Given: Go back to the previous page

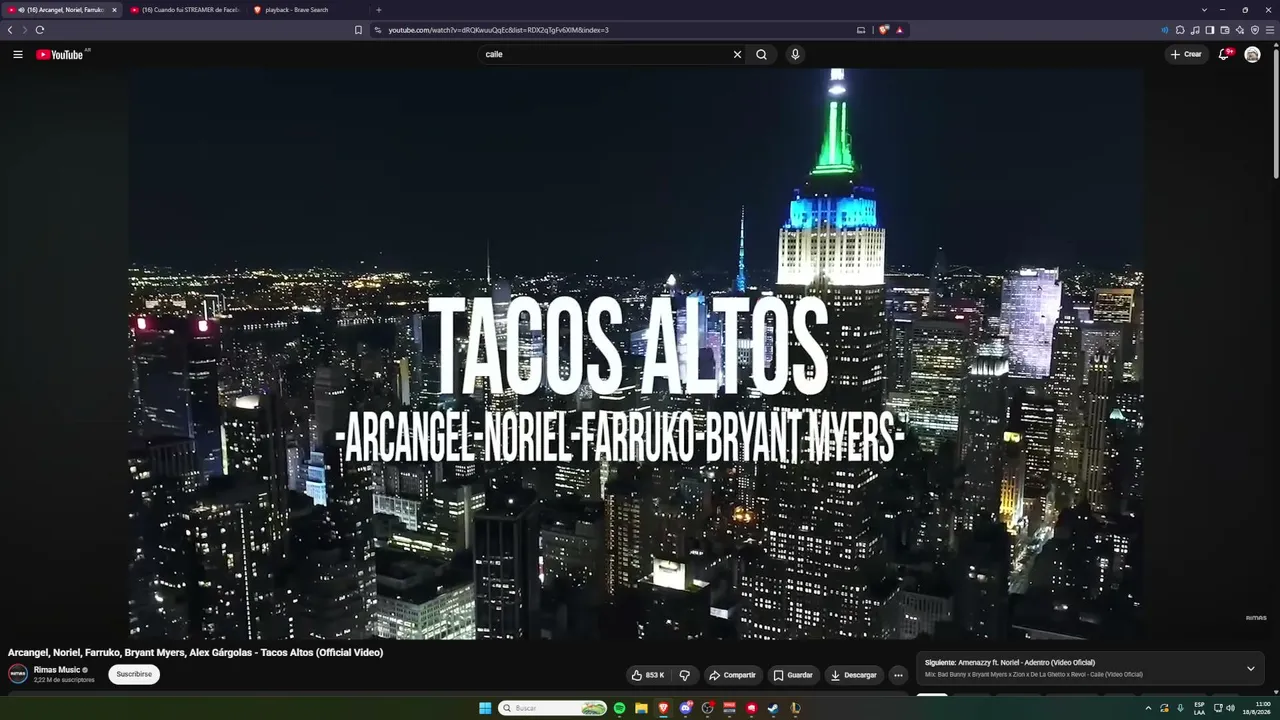Looking at the screenshot, I should pyautogui.click(x=10, y=30).
